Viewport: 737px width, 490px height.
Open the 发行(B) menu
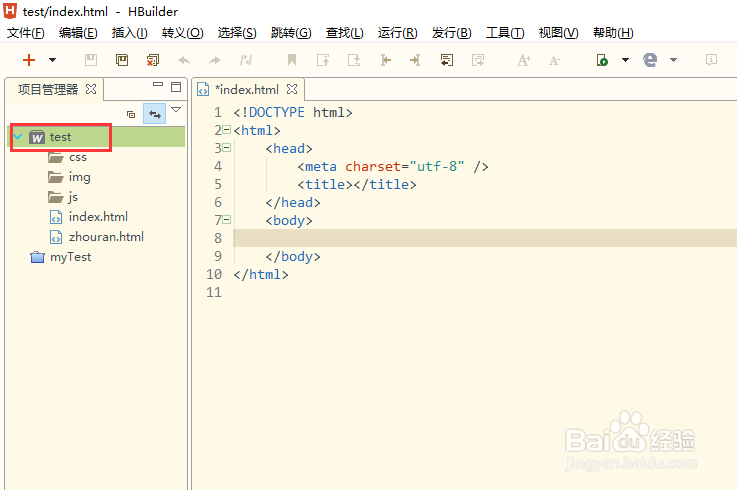point(452,33)
